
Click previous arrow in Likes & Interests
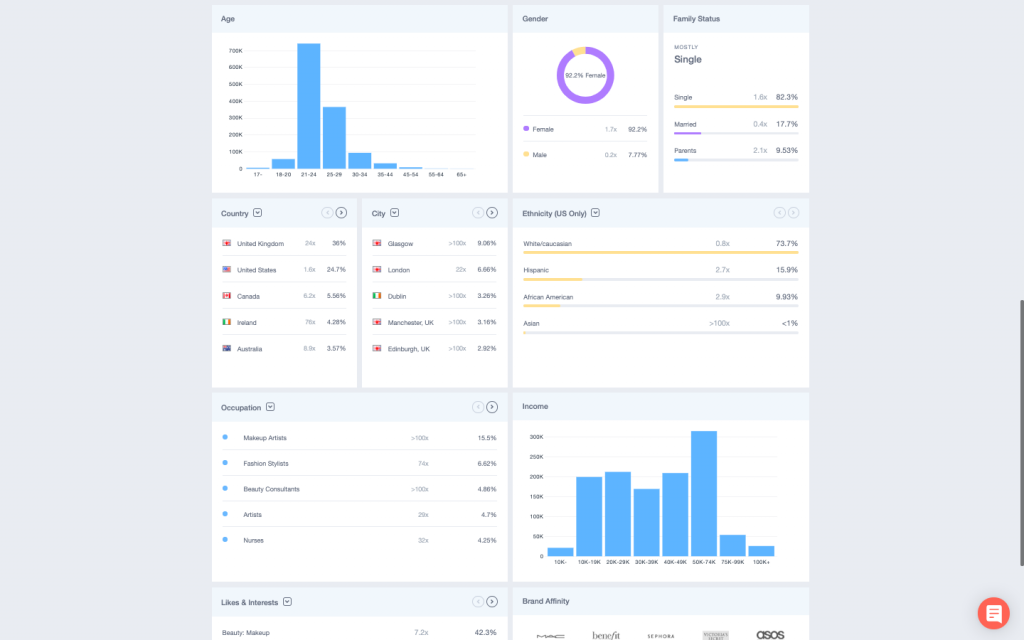[478, 601]
